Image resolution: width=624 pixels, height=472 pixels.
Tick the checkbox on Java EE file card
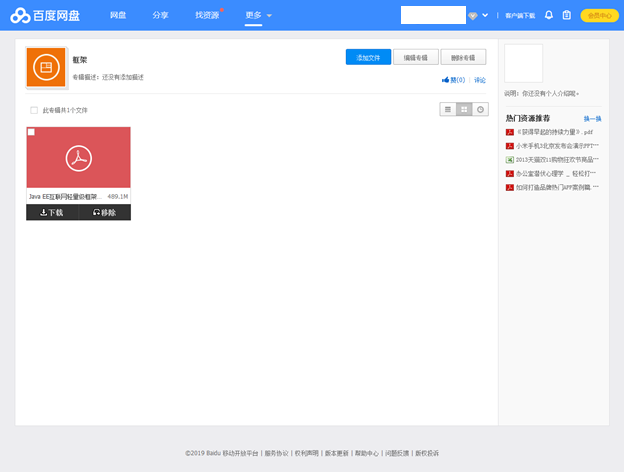tap(31, 132)
